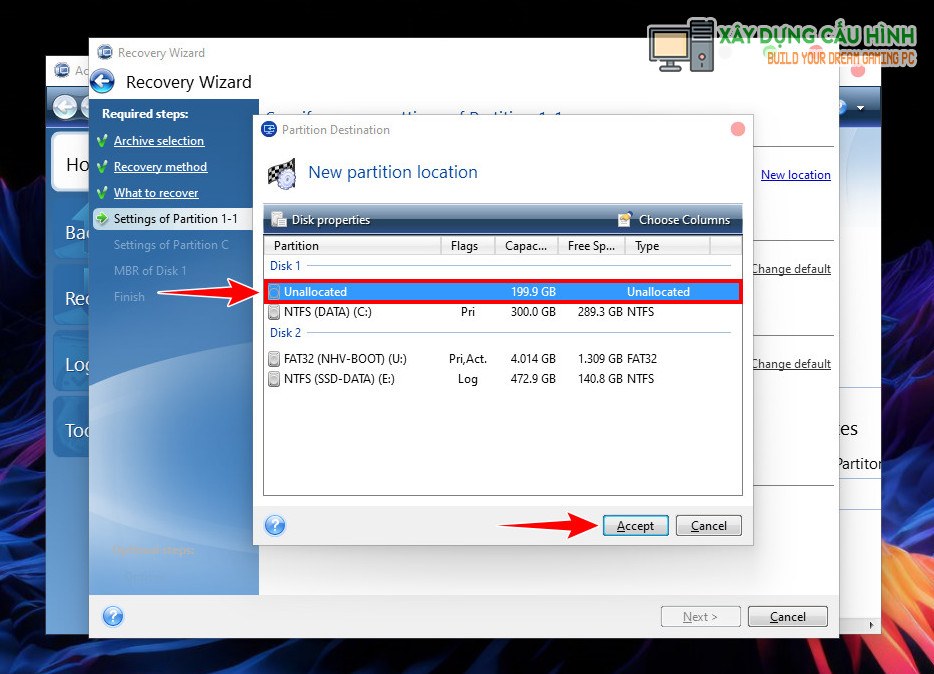Open the What to recover step
Viewport: 934px width, 674px height.
156,193
